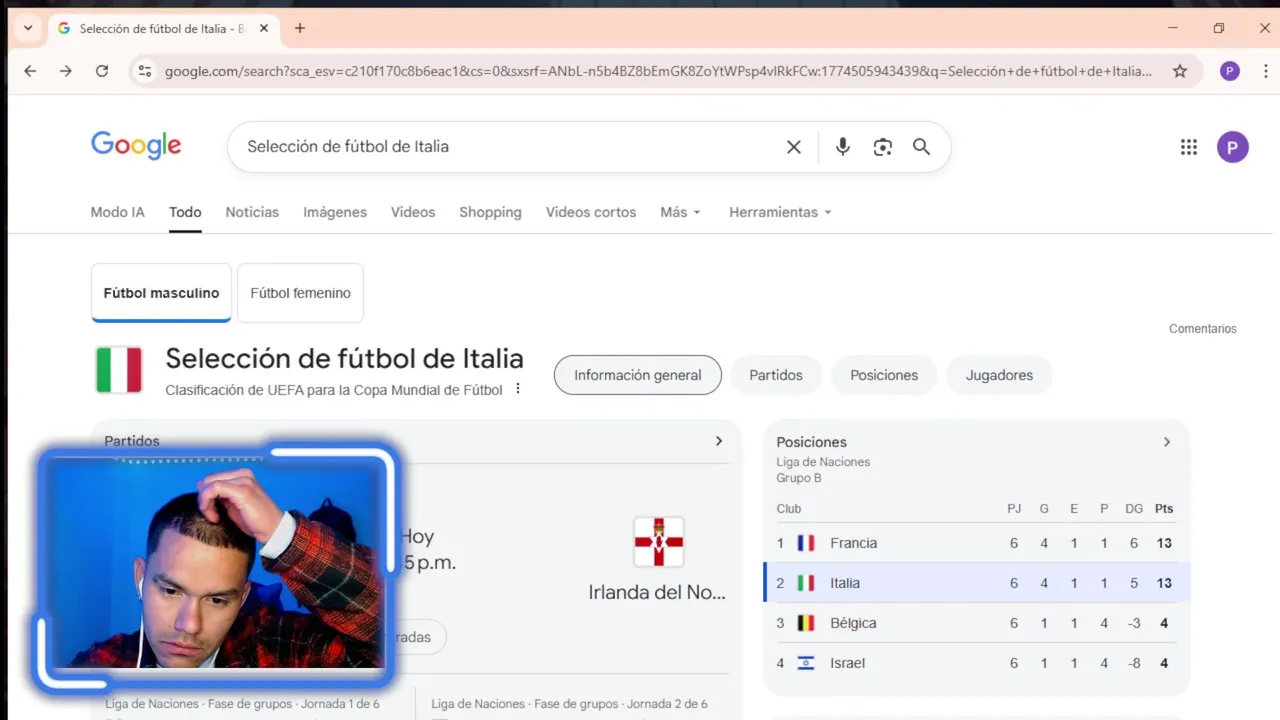Open the tab search dropdown arrow
Viewport: 1280px width, 720px height.
pos(28,28)
